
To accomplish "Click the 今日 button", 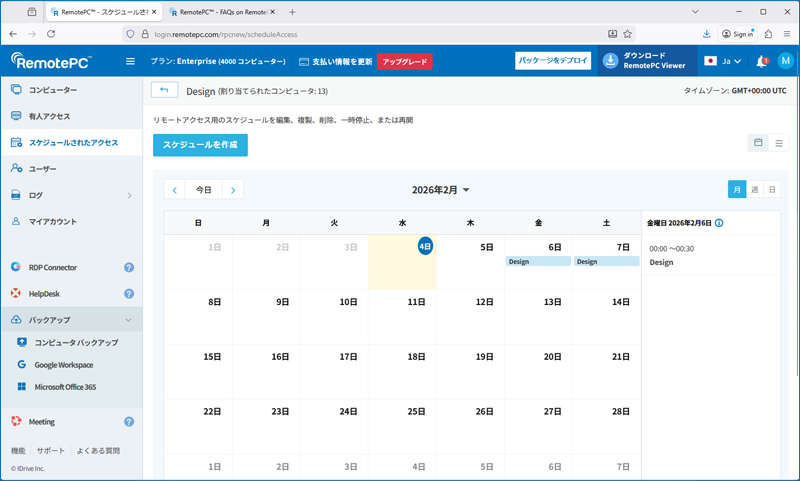I will 204,190.
